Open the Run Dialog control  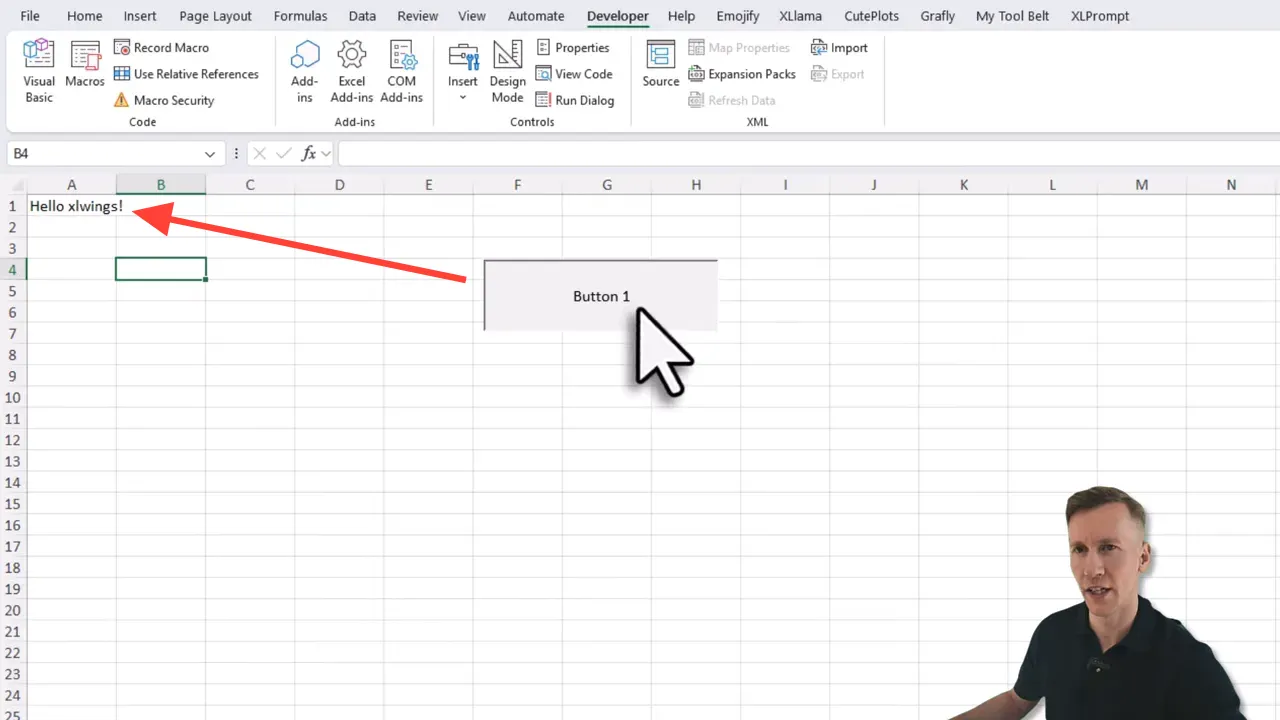pyautogui.click(x=576, y=99)
